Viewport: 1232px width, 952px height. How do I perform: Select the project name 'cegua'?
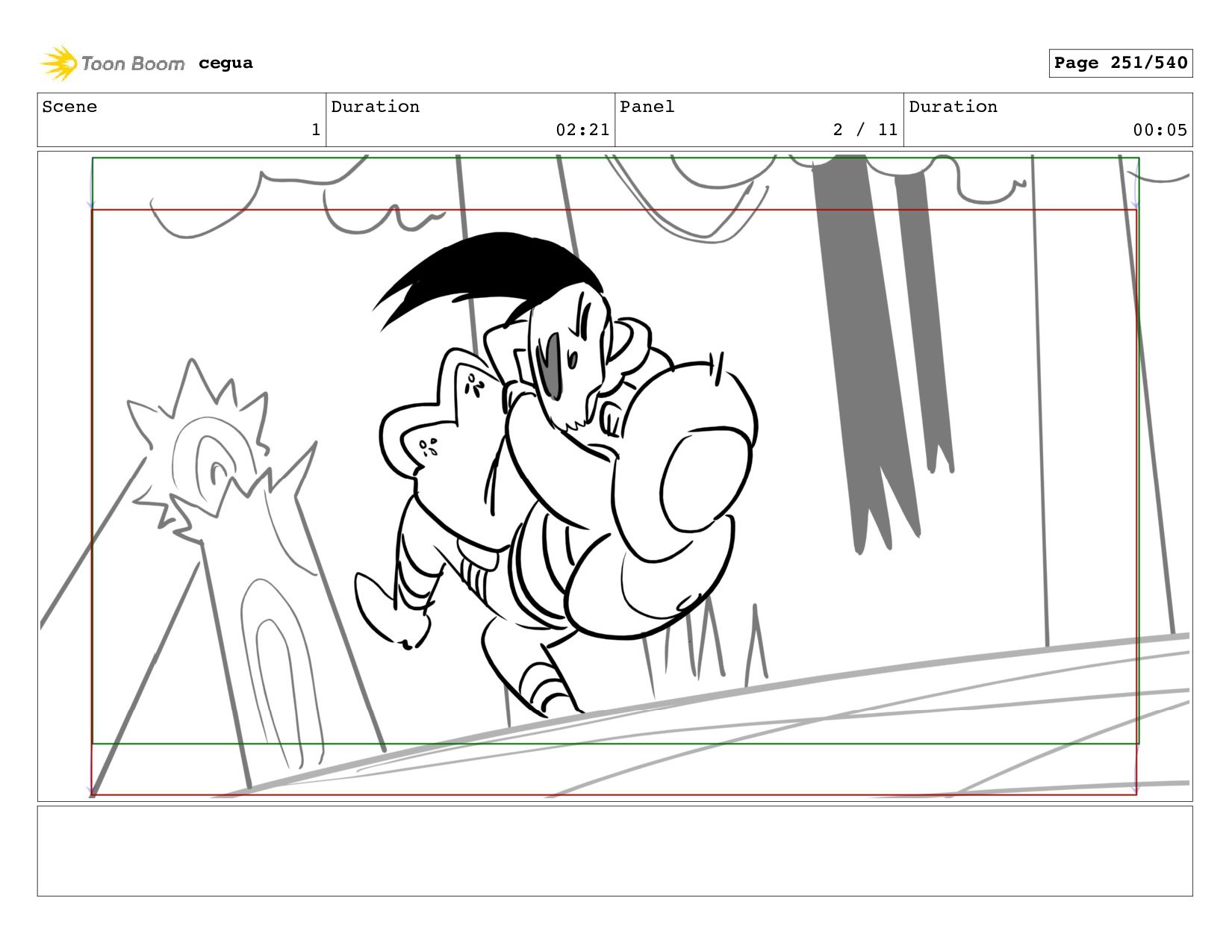point(225,63)
